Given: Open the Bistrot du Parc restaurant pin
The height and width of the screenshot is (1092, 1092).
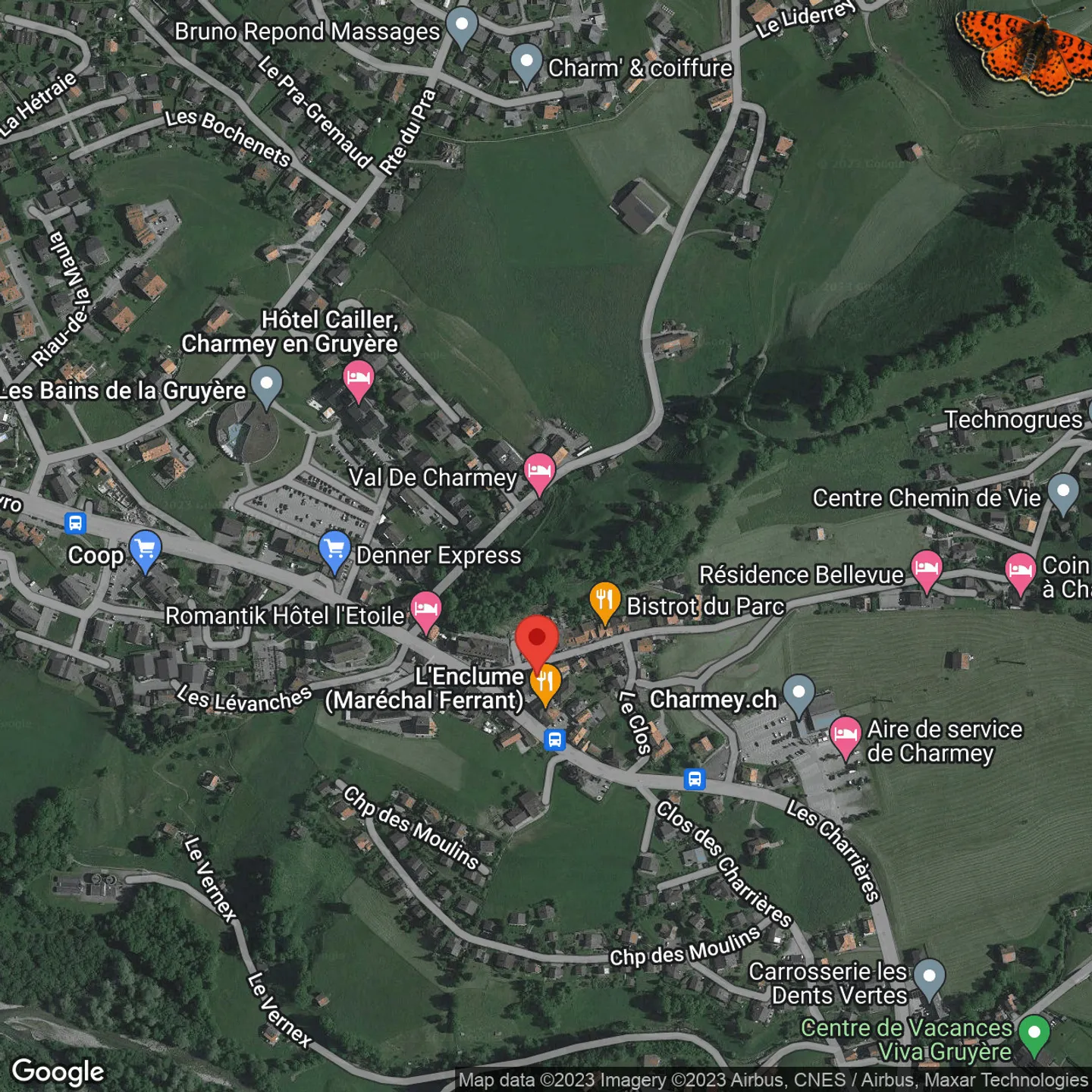Looking at the screenshot, I should click(x=605, y=604).
